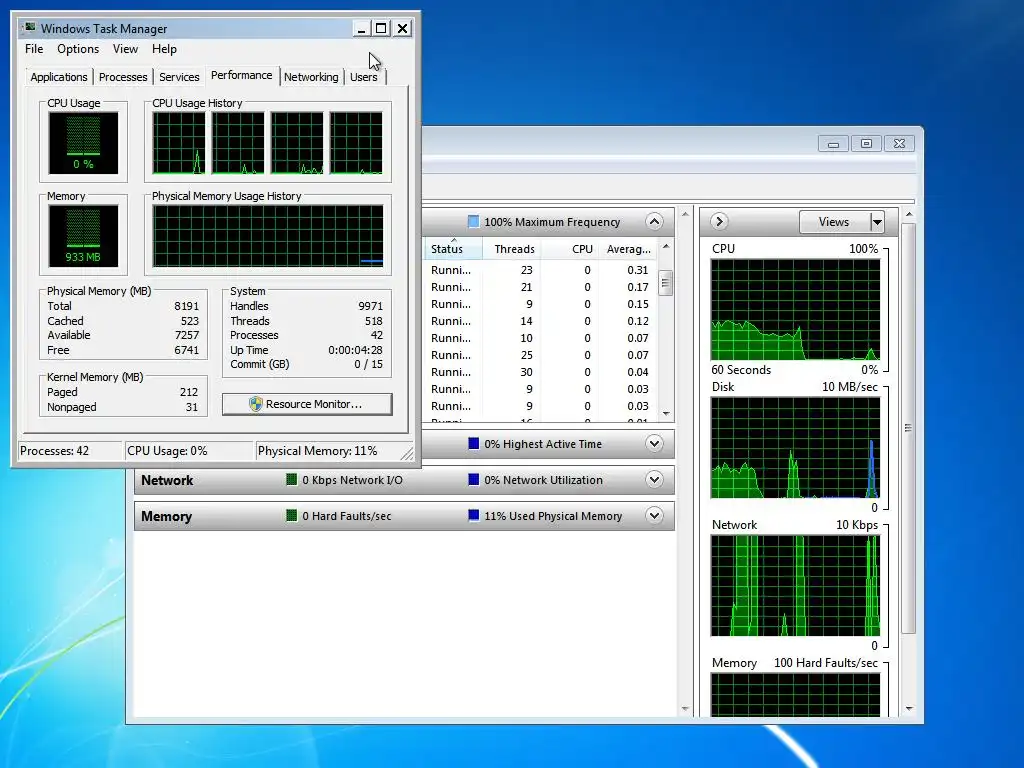
Task: Click the process list scroll down arrow
Action: click(x=665, y=413)
